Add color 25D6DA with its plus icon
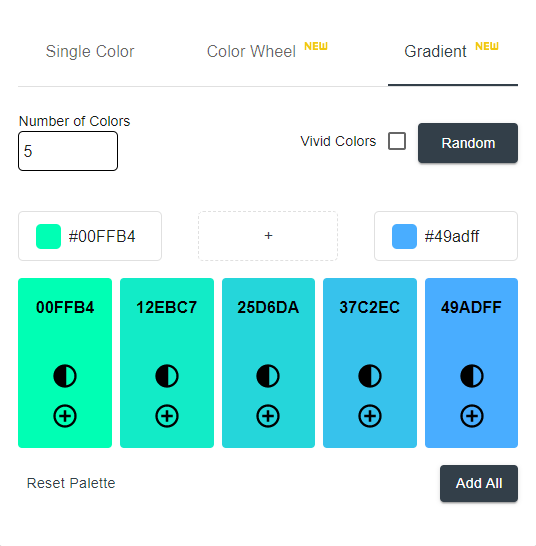Screen dimensions: 536x546 (268, 416)
